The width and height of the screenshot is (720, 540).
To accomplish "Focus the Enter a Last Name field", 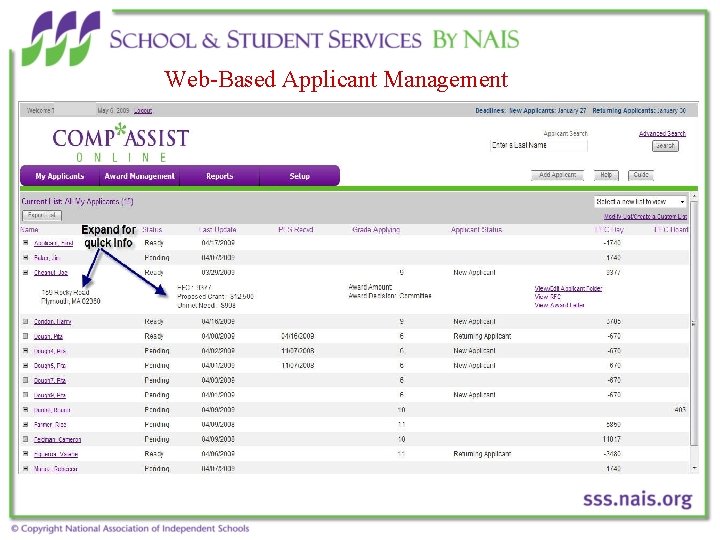I will (x=539, y=146).
